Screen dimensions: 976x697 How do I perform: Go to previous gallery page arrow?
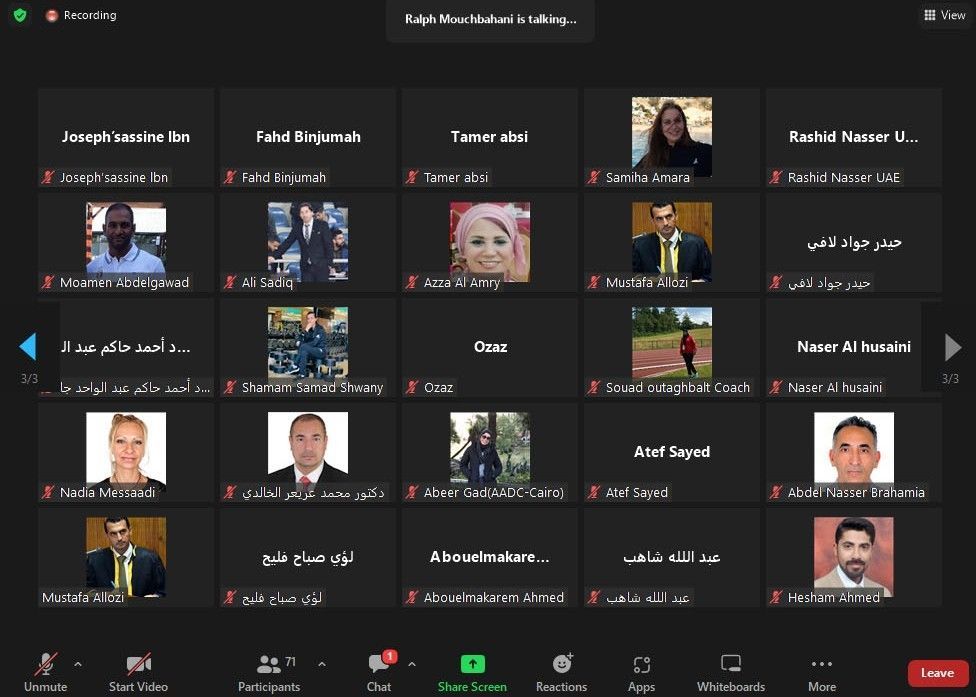point(28,347)
